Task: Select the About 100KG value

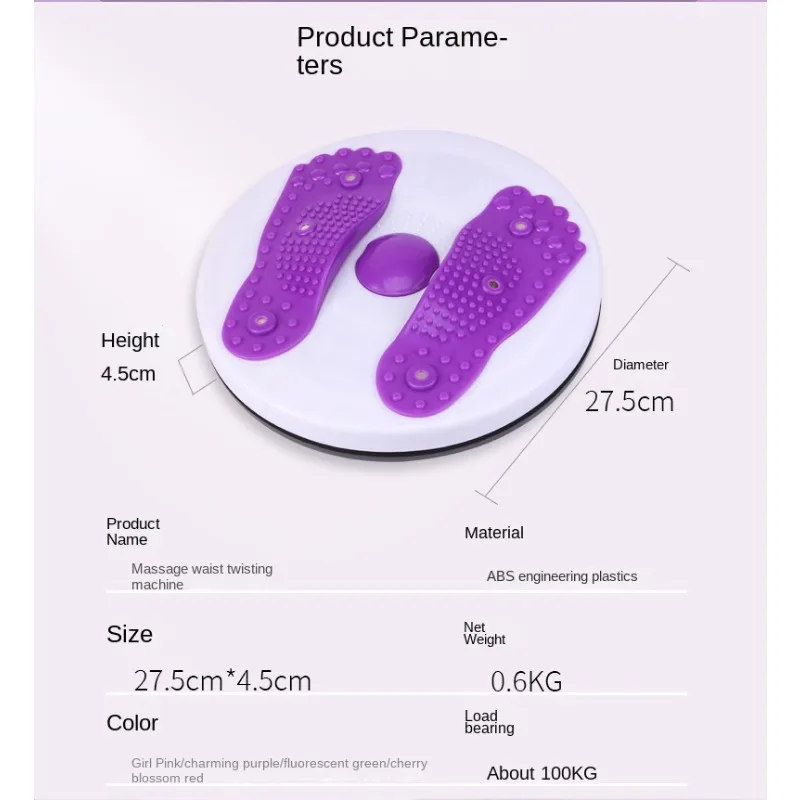Action: (541, 773)
